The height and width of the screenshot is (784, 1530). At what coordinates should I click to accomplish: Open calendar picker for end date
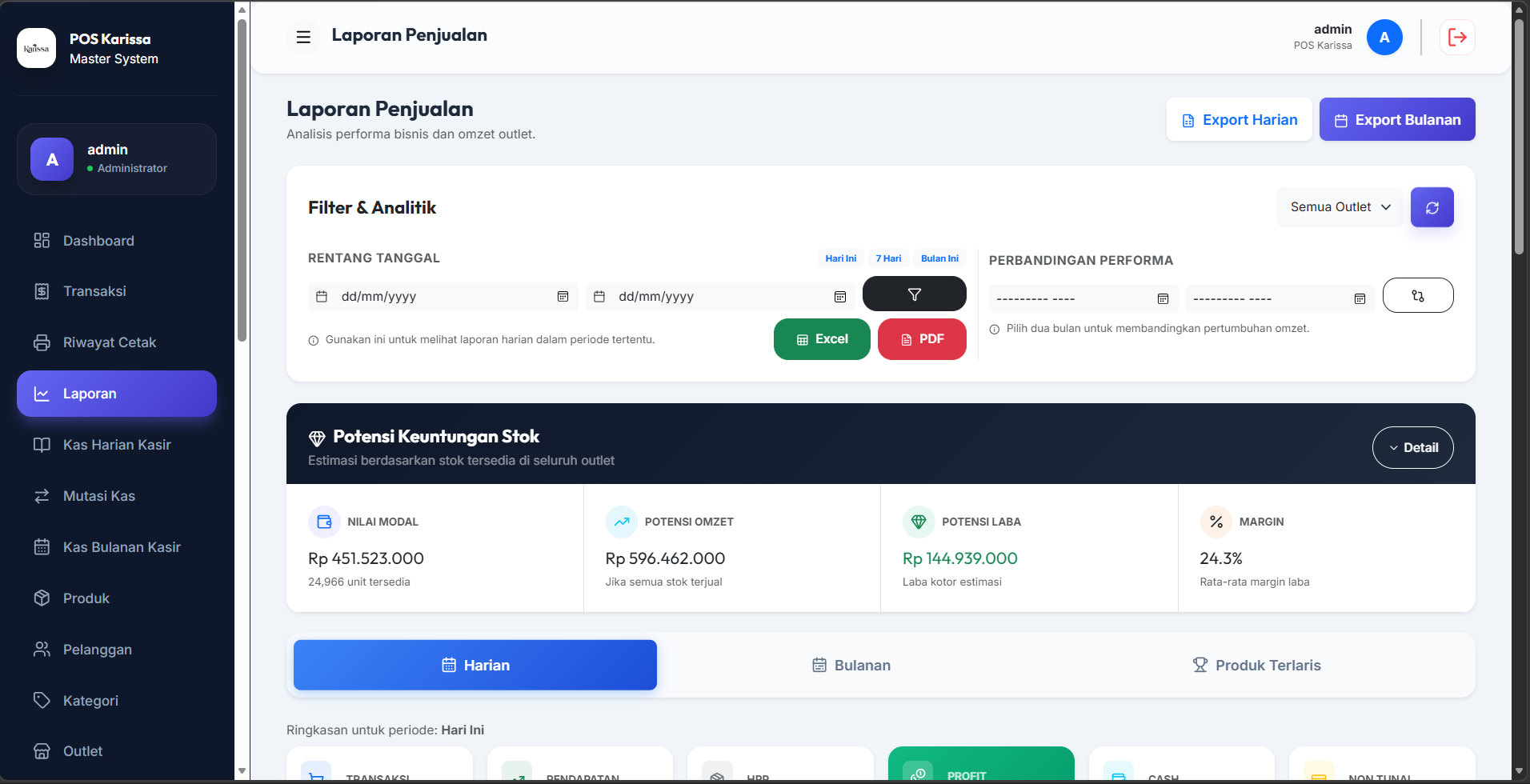[x=840, y=297]
